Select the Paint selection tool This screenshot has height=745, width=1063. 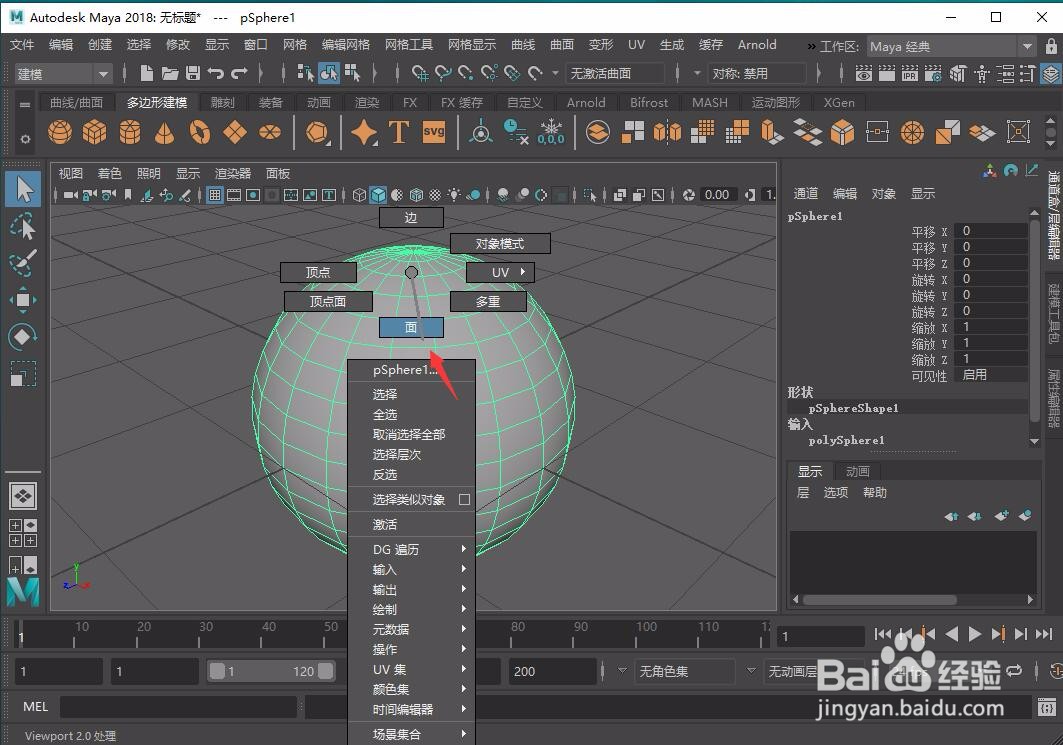pos(23,264)
